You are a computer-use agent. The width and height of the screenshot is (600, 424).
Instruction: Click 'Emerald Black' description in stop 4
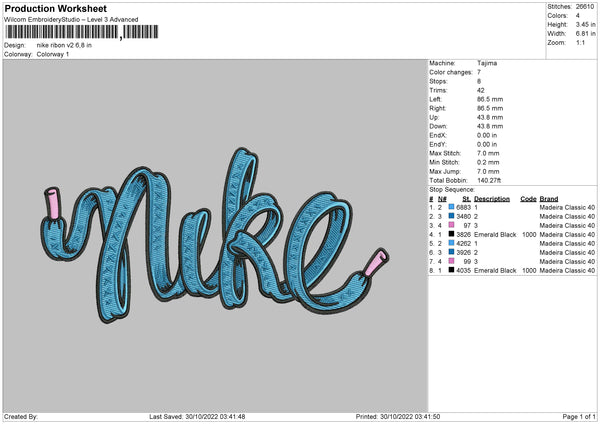[495, 235]
